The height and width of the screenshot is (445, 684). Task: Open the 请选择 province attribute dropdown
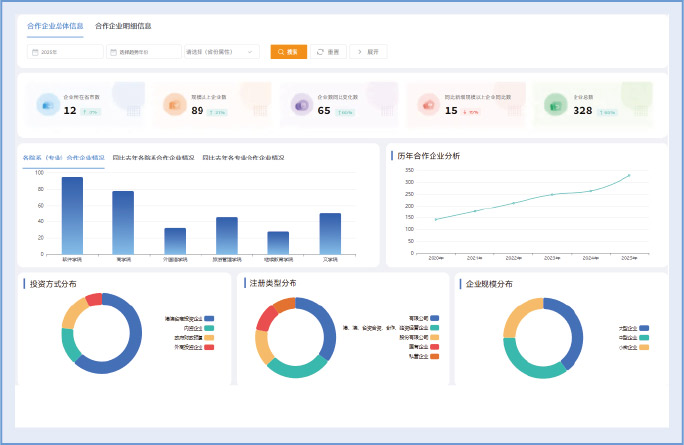tap(221, 51)
